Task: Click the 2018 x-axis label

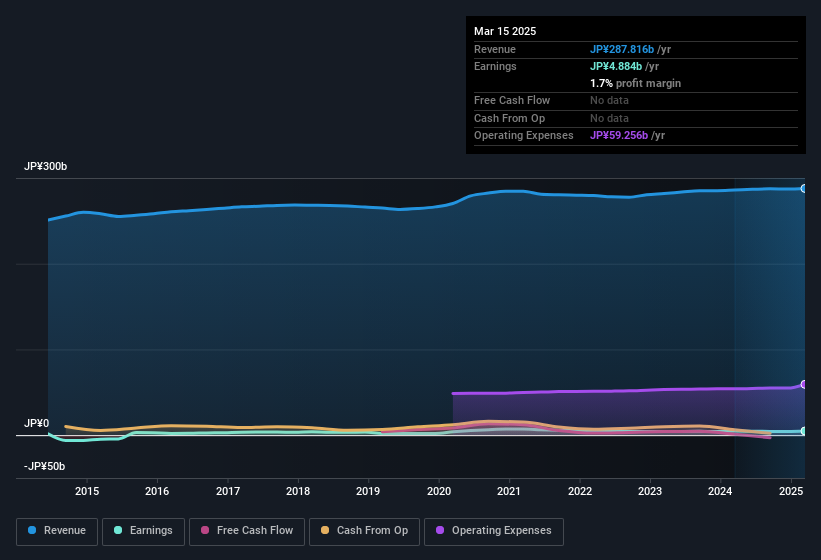Action: tap(298, 491)
